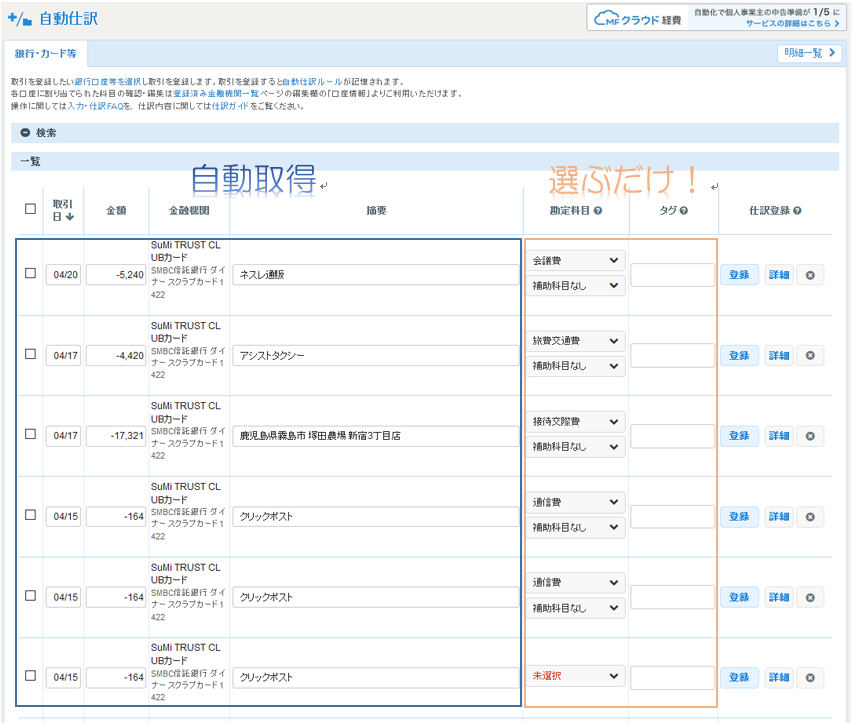Click 登録 for アシストタクシー row
The width and height of the screenshot is (853, 724).
tap(739, 356)
